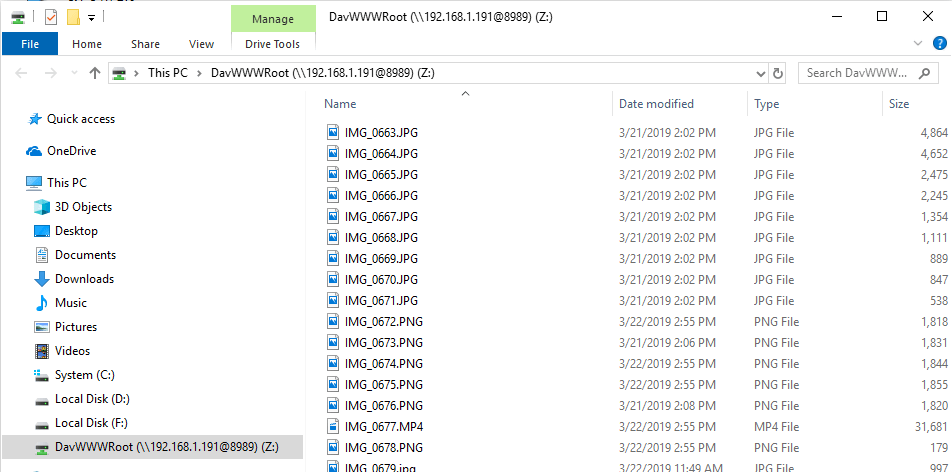Go back with the Back arrow
The width and height of the screenshot is (952, 472).
pyautogui.click(x=21, y=73)
